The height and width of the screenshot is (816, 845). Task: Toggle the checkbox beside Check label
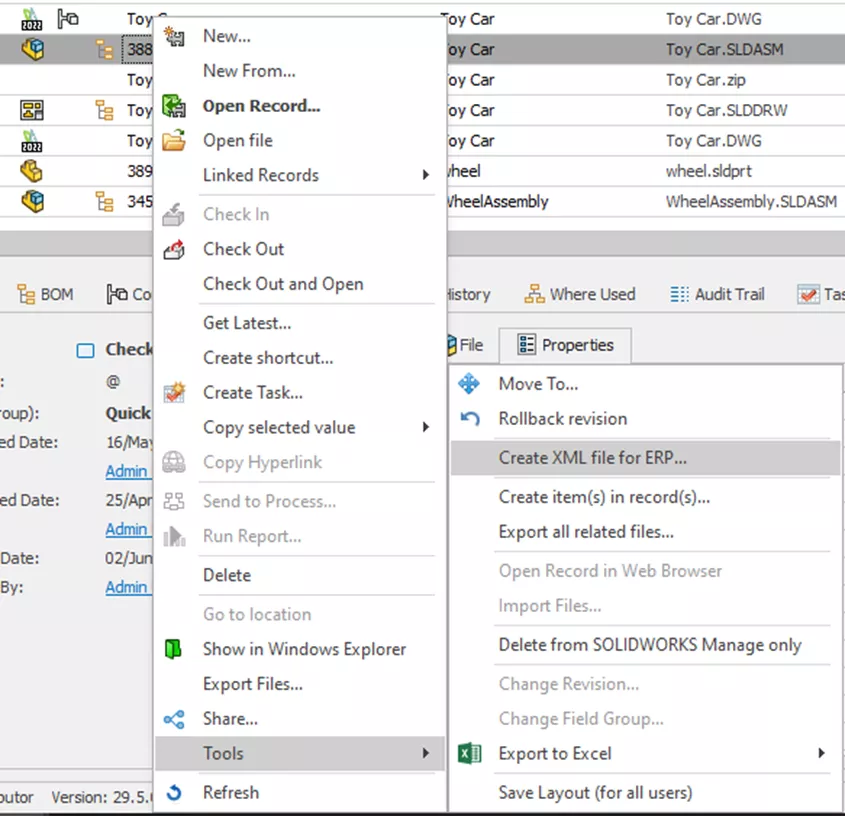click(86, 350)
